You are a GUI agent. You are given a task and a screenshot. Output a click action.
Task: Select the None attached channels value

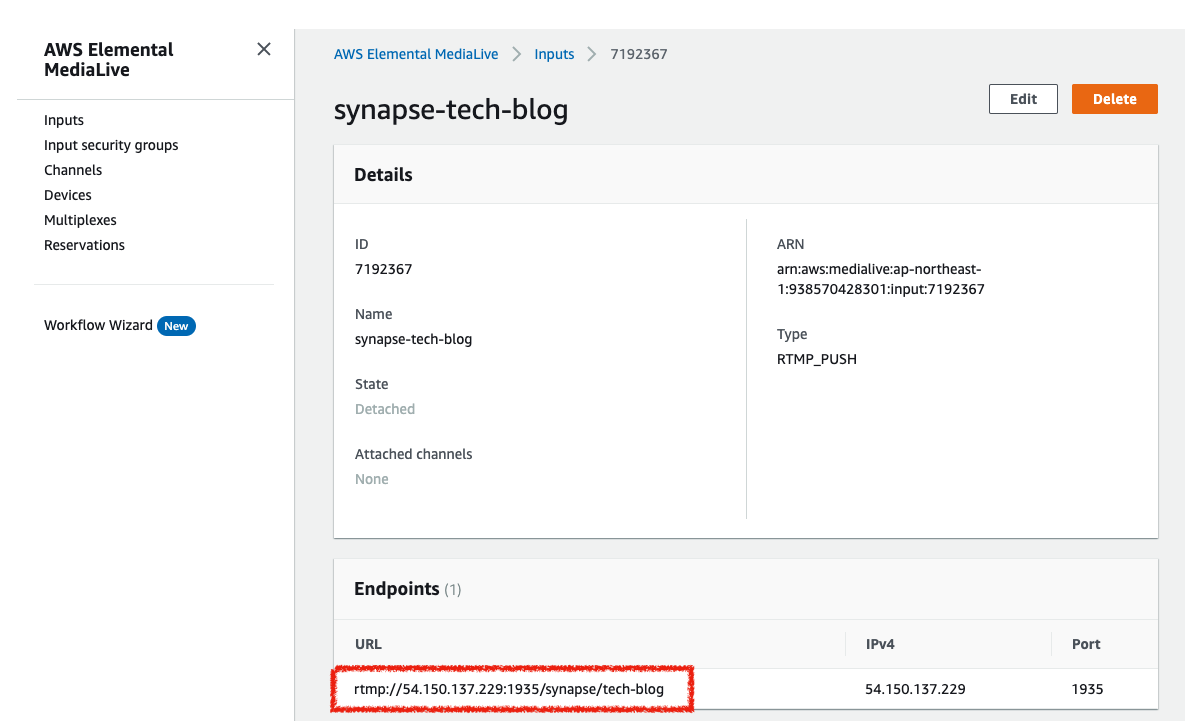tap(372, 479)
